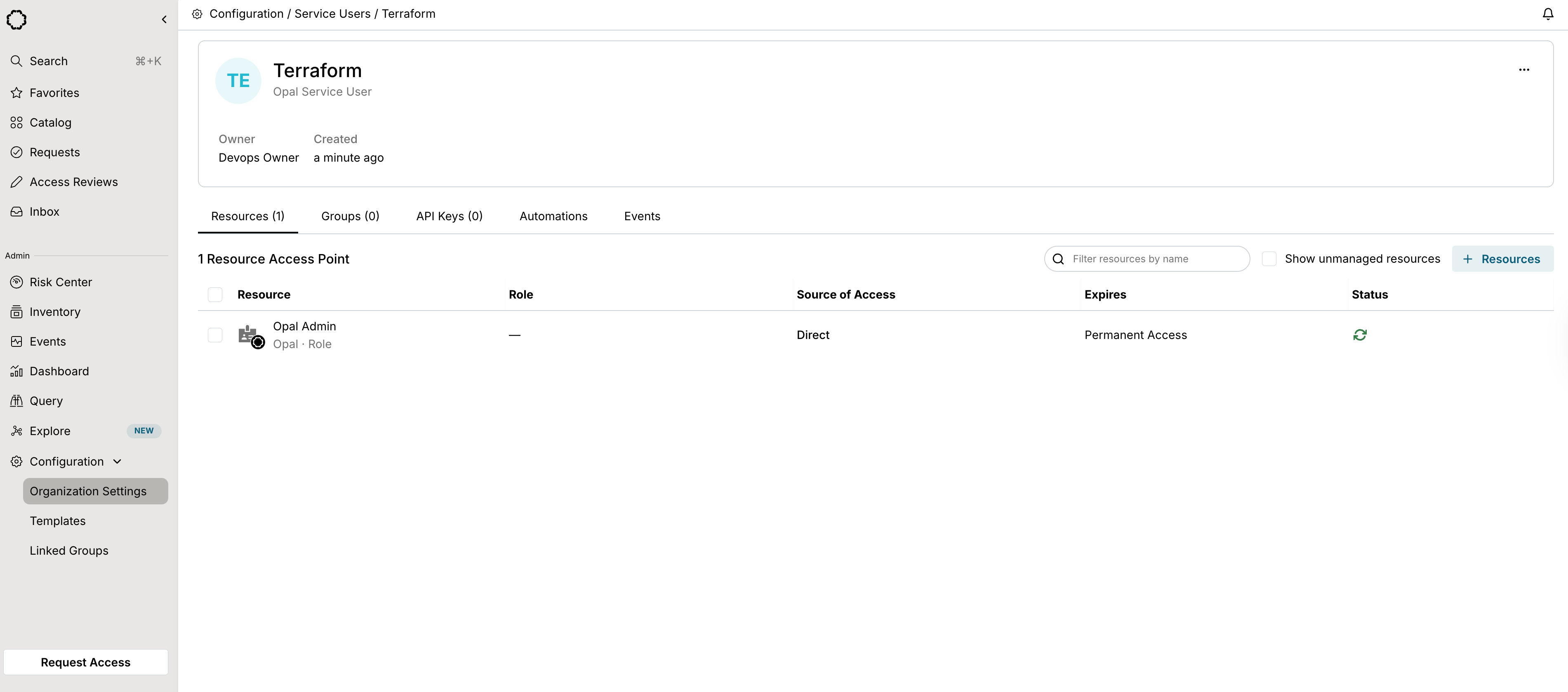Collapse the Configuration menu chevron
The height and width of the screenshot is (692, 1568).
[x=118, y=461]
